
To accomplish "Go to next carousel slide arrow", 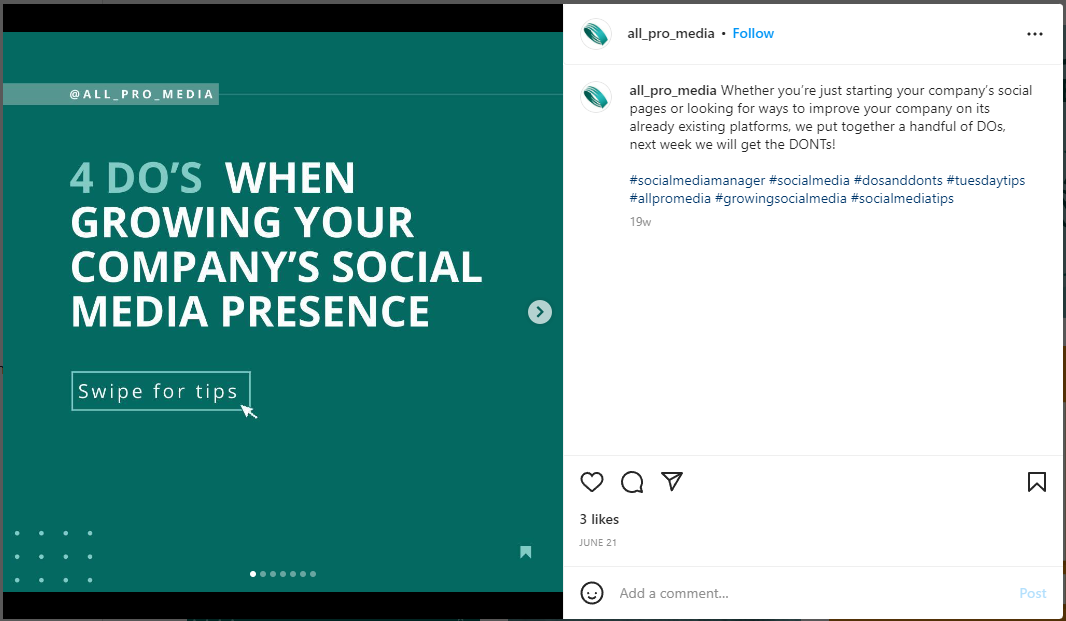I will 540,312.
